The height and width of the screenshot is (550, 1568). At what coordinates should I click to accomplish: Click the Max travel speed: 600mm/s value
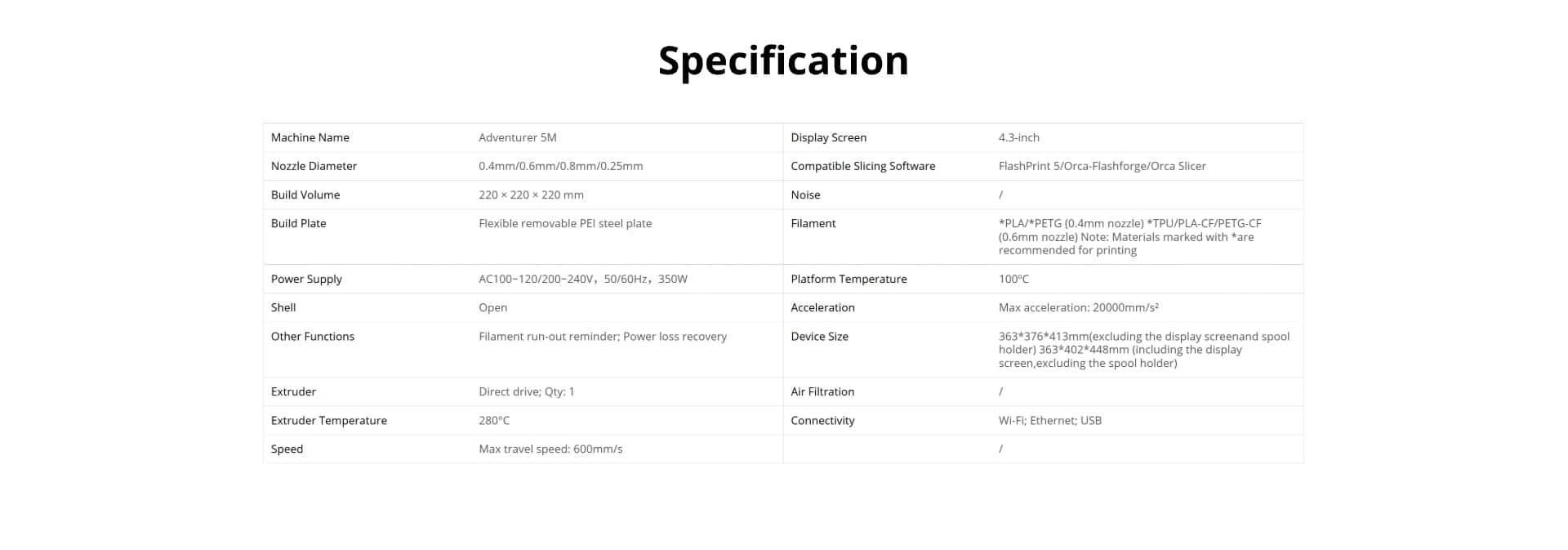pos(550,449)
